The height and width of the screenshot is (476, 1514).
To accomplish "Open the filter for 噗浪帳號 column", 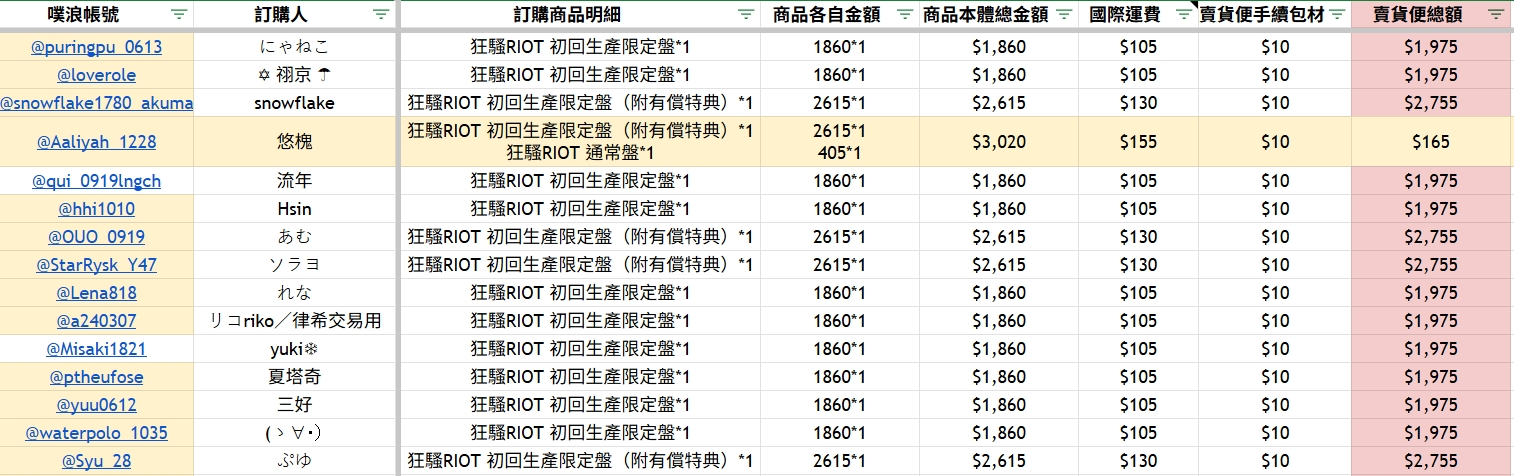I will pos(179,14).
